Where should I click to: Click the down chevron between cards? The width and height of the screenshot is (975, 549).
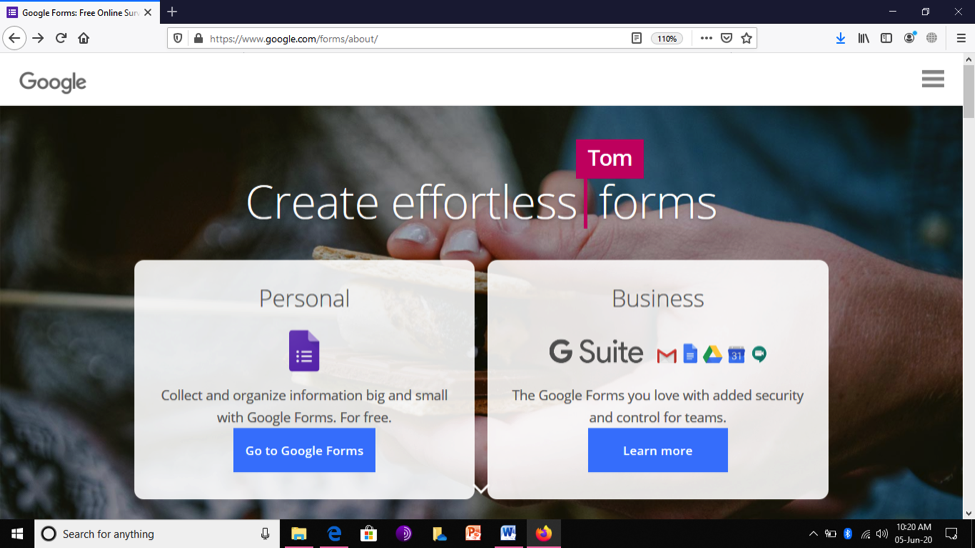click(481, 489)
